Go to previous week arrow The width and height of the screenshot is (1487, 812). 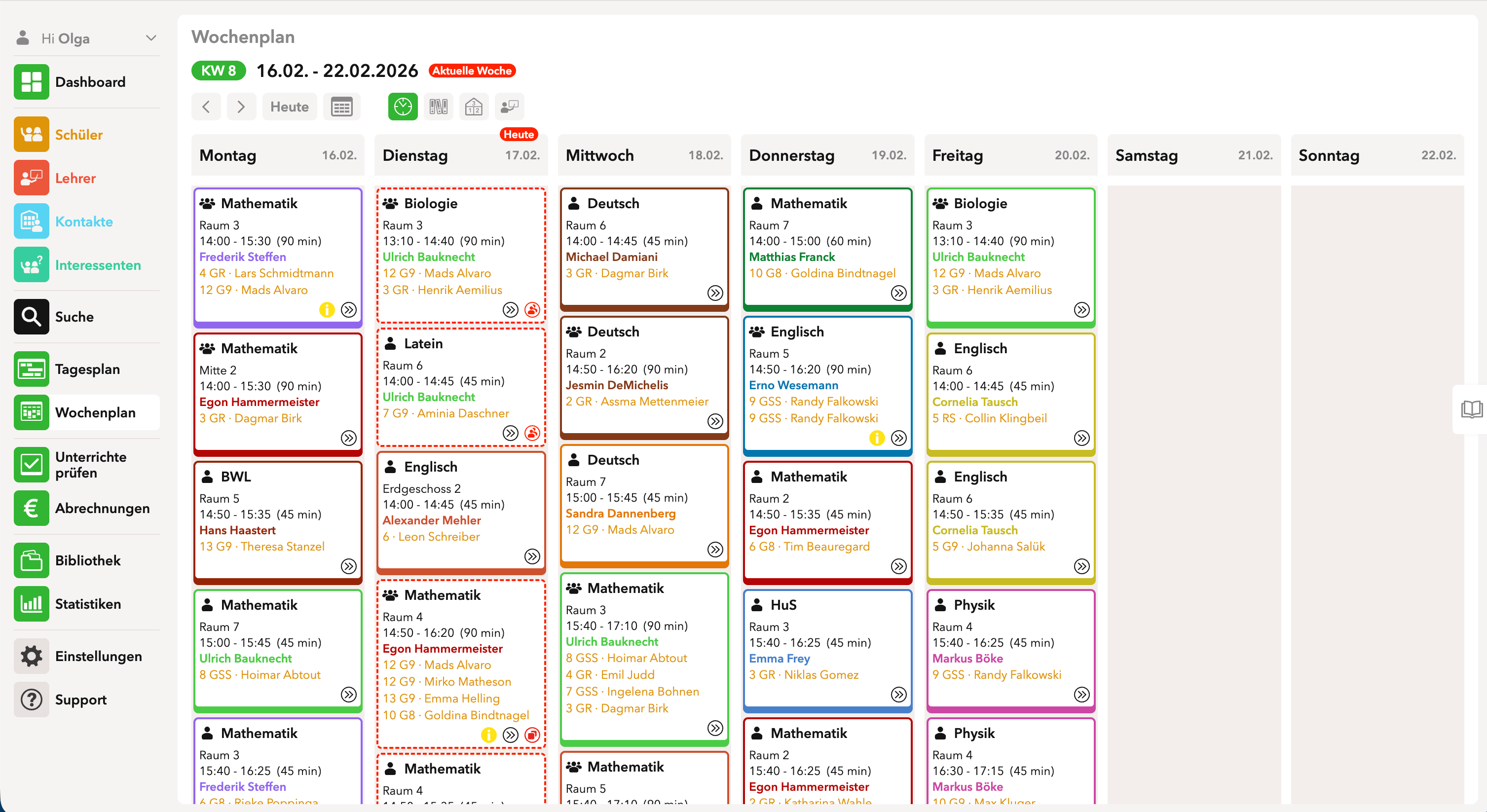click(x=206, y=107)
